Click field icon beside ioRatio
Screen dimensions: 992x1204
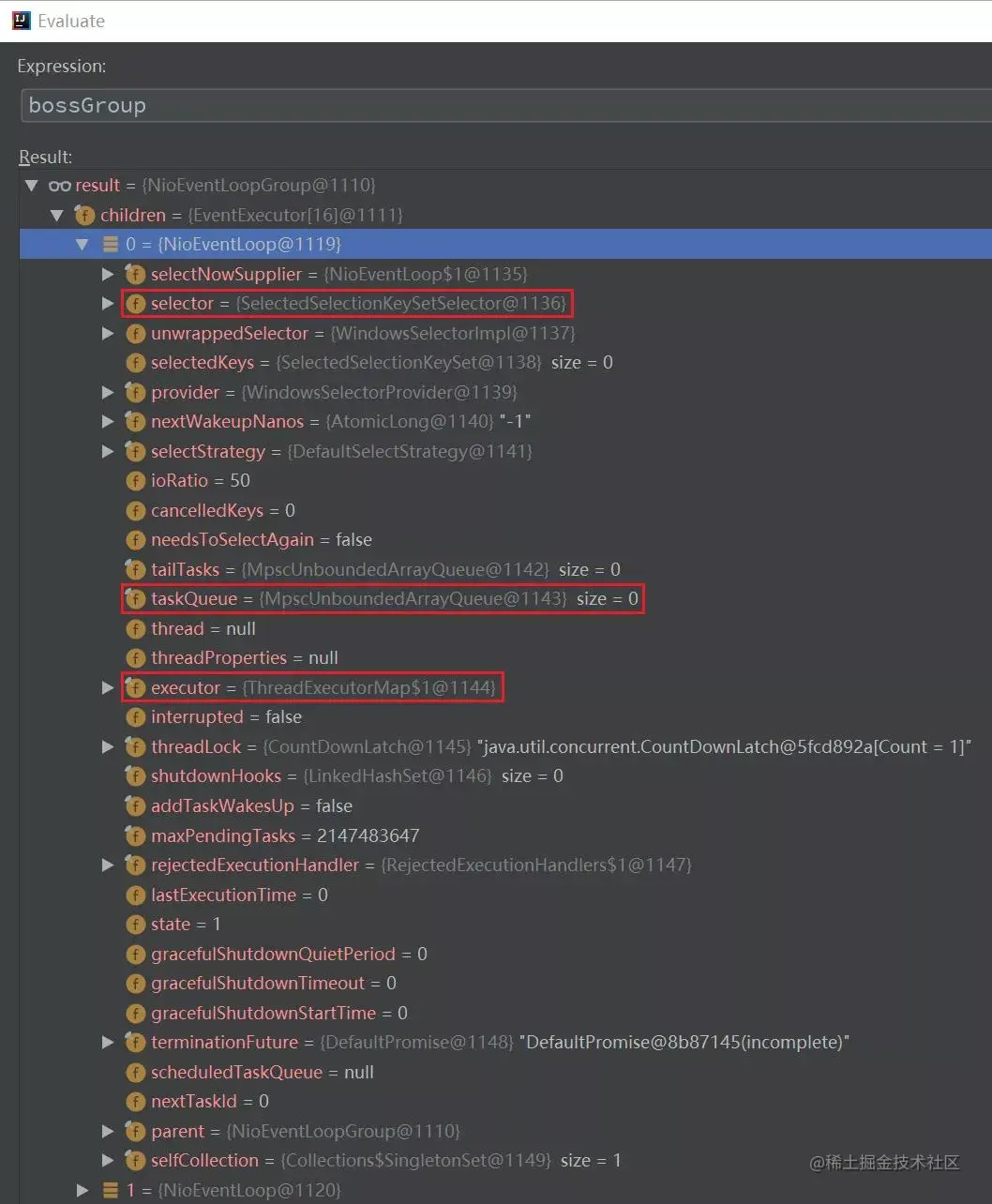pyautogui.click(x=135, y=481)
